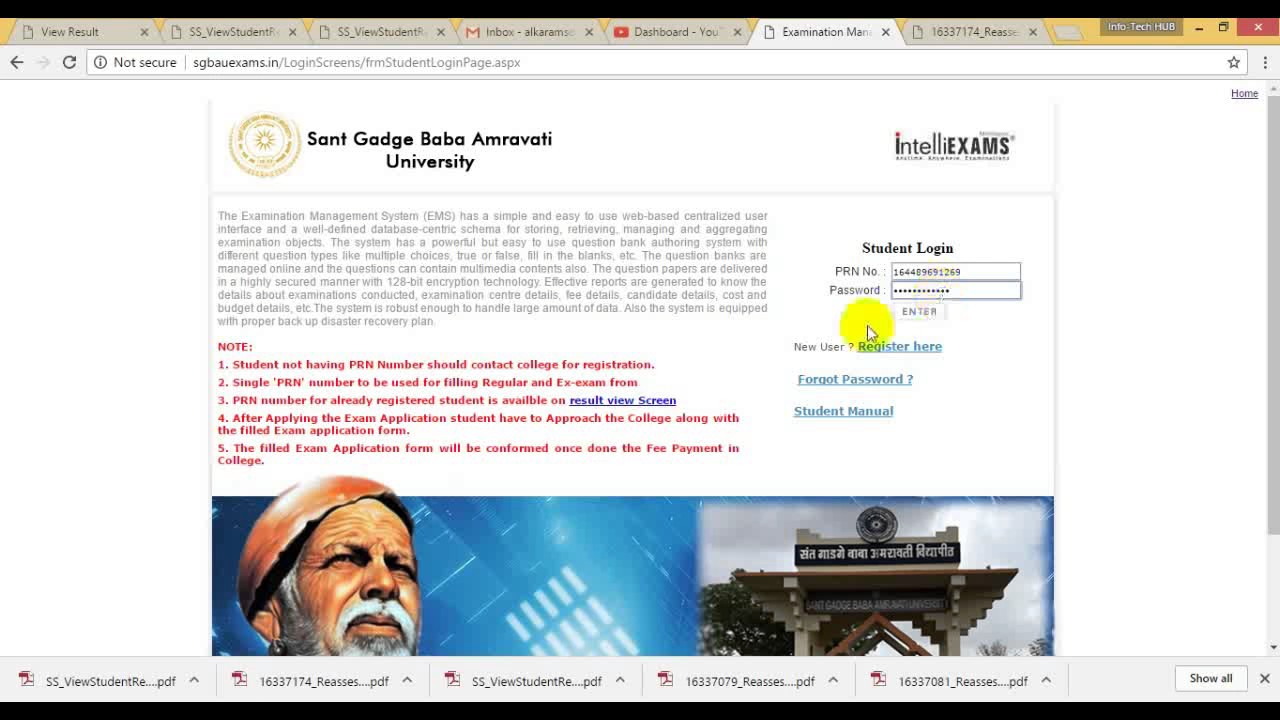Open Chrome three-dot menu

pyautogui.click(x=1265, y=62)
